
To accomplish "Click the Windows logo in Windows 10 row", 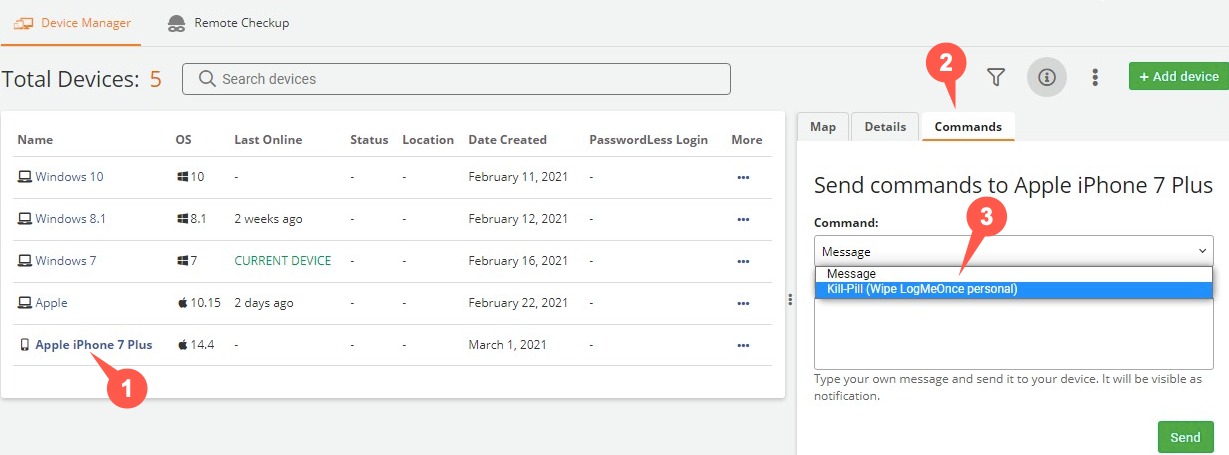I will (x=183, y=177).
